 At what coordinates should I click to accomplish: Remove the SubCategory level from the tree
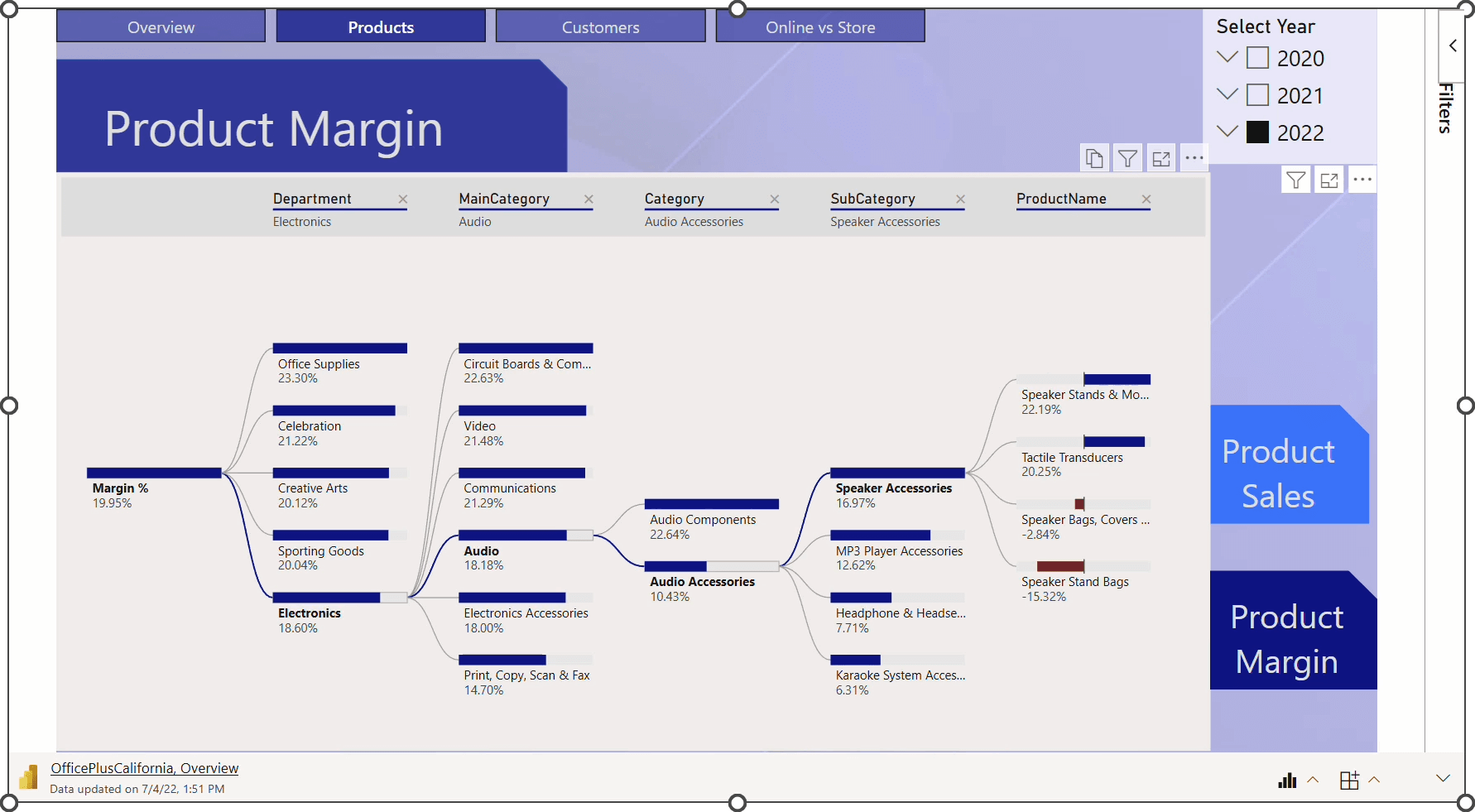pos(960,199)
